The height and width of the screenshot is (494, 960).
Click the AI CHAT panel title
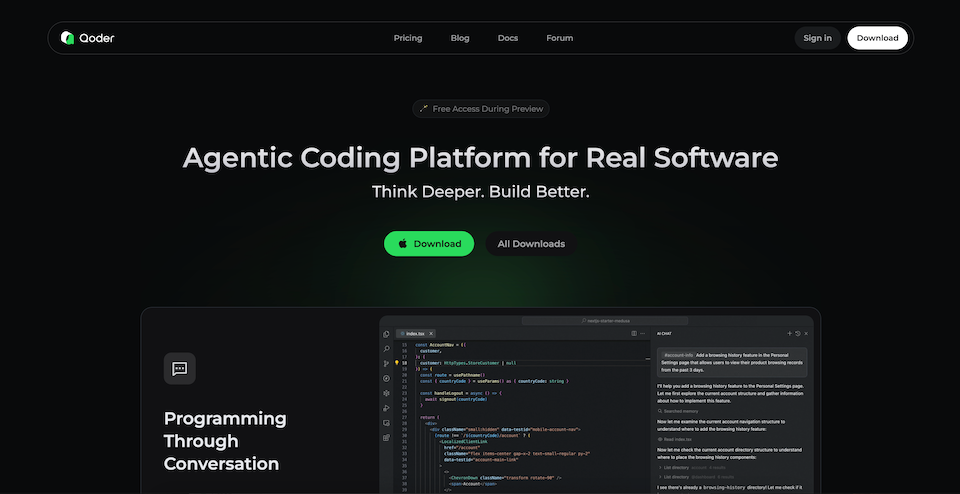tap(664, 334)
